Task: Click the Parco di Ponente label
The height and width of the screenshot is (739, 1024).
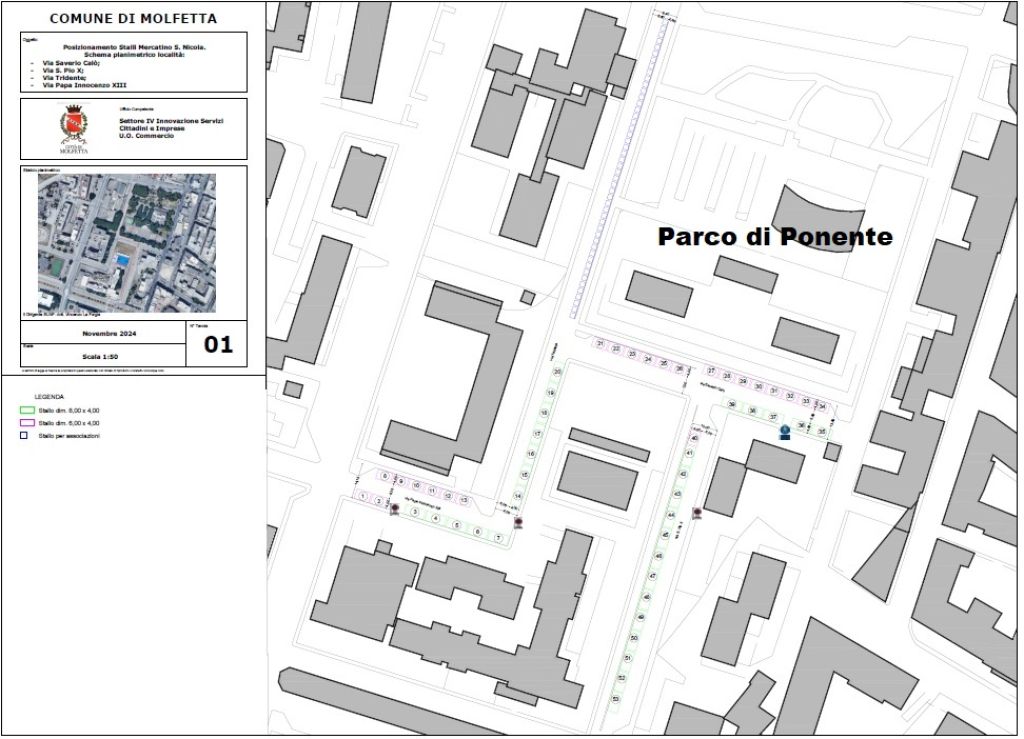Action: pos(774,237)
